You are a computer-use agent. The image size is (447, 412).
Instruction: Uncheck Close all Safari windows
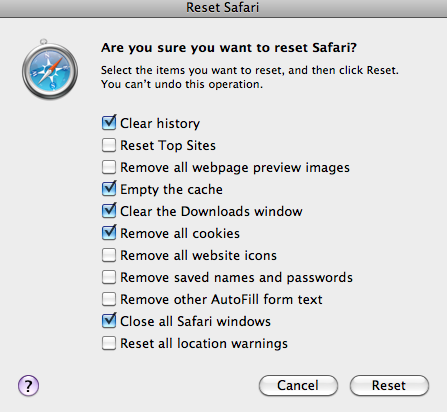pos(109,321)
